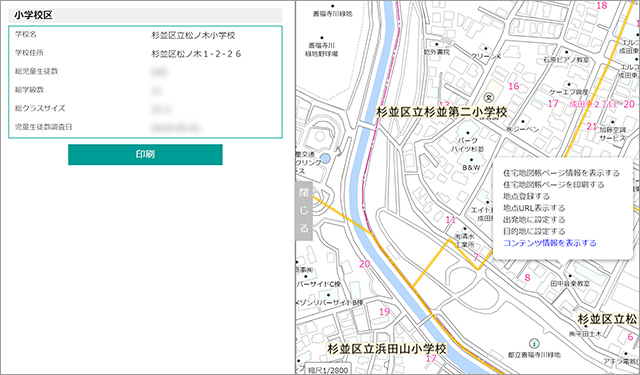Click the green park icon near 都立善福寺川緑地
640x375 pixels.
533,343
